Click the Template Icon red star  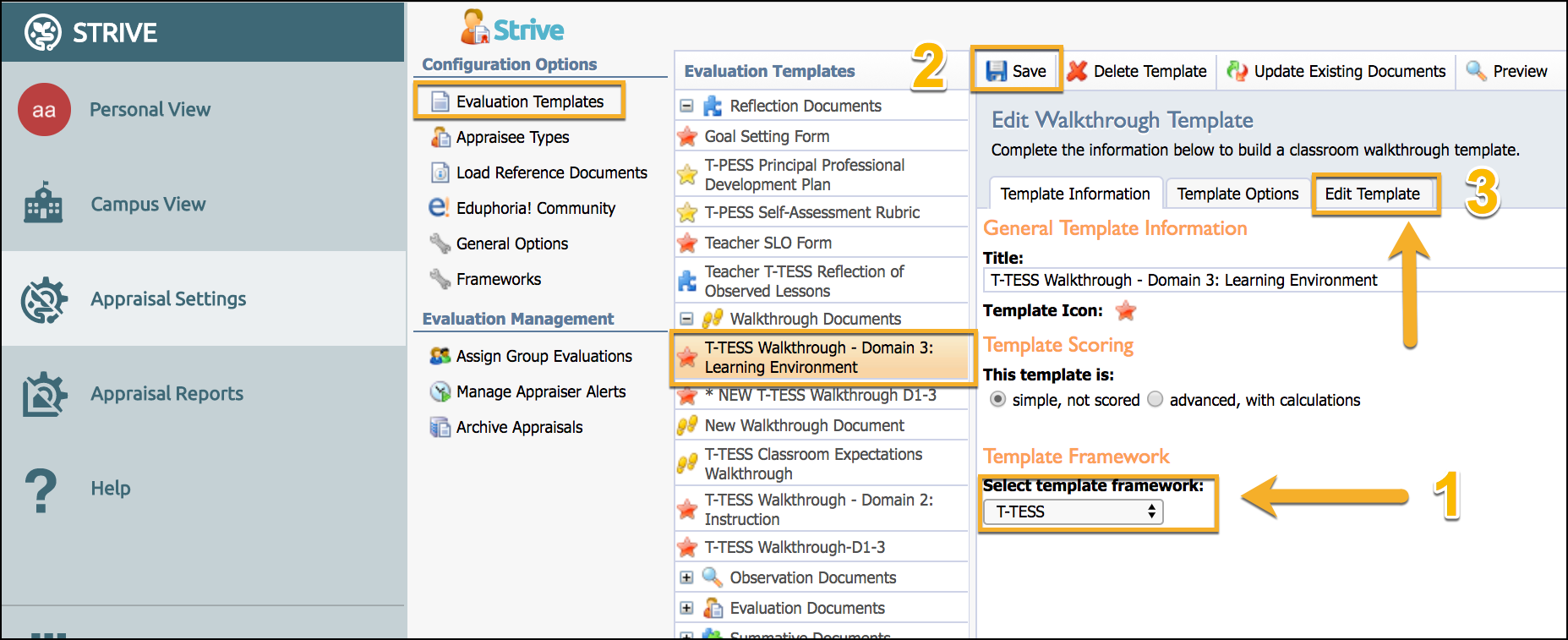pyautogui.click(x=1126, y=311)
